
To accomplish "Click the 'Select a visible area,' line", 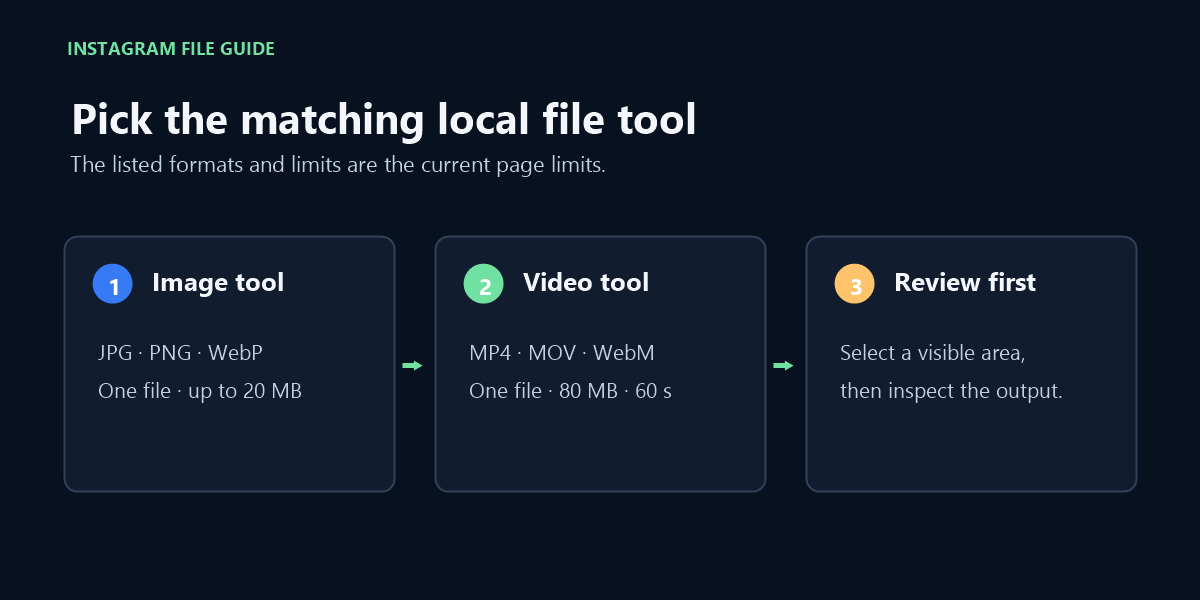I will 933,353.
